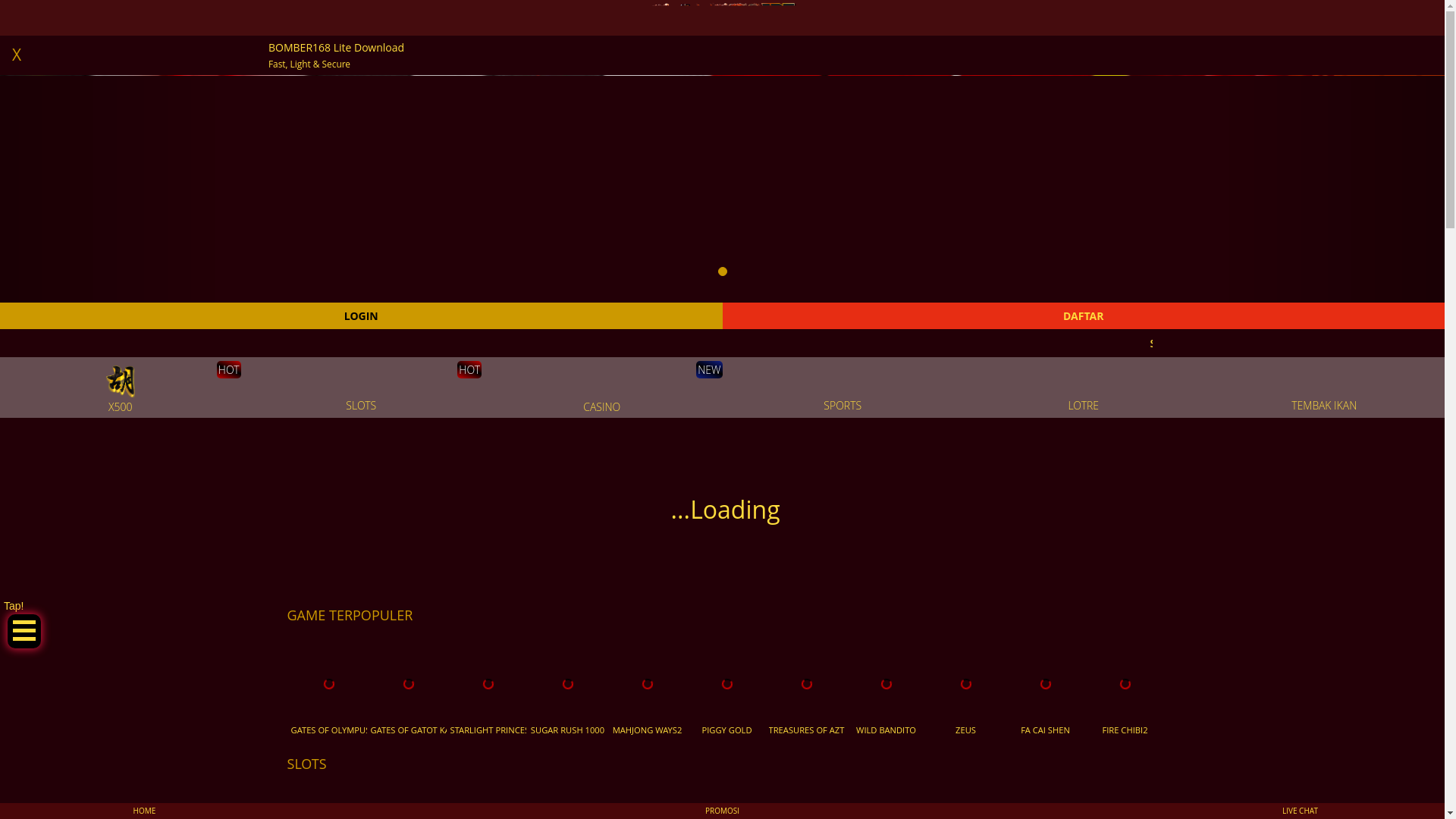Open the X500 mahjong category icon
The image size is (1456, 819).
121,381
